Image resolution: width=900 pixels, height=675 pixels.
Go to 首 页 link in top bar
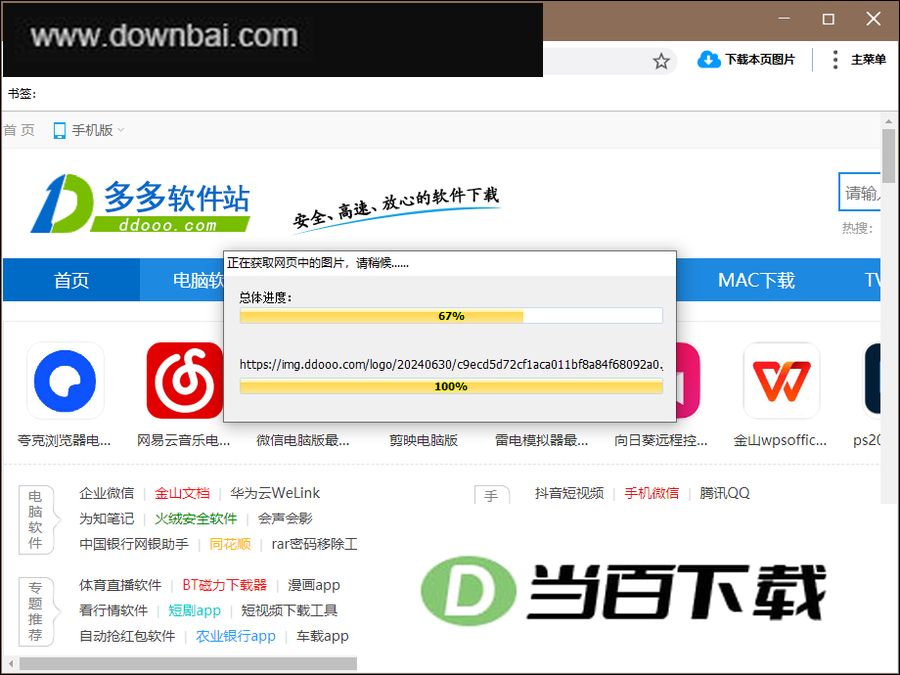click(19, 130)
